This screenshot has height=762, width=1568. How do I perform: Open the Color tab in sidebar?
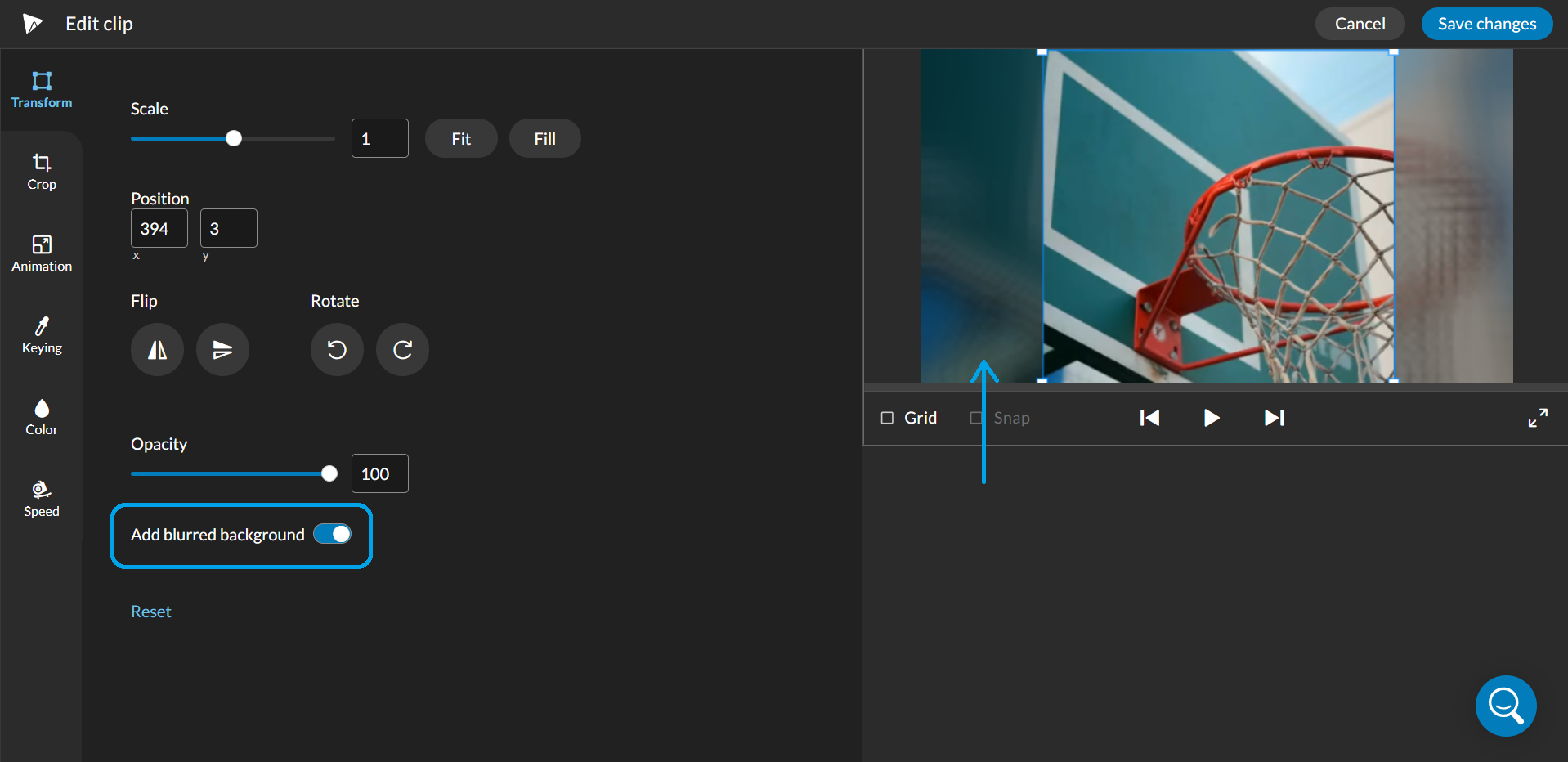42,417
